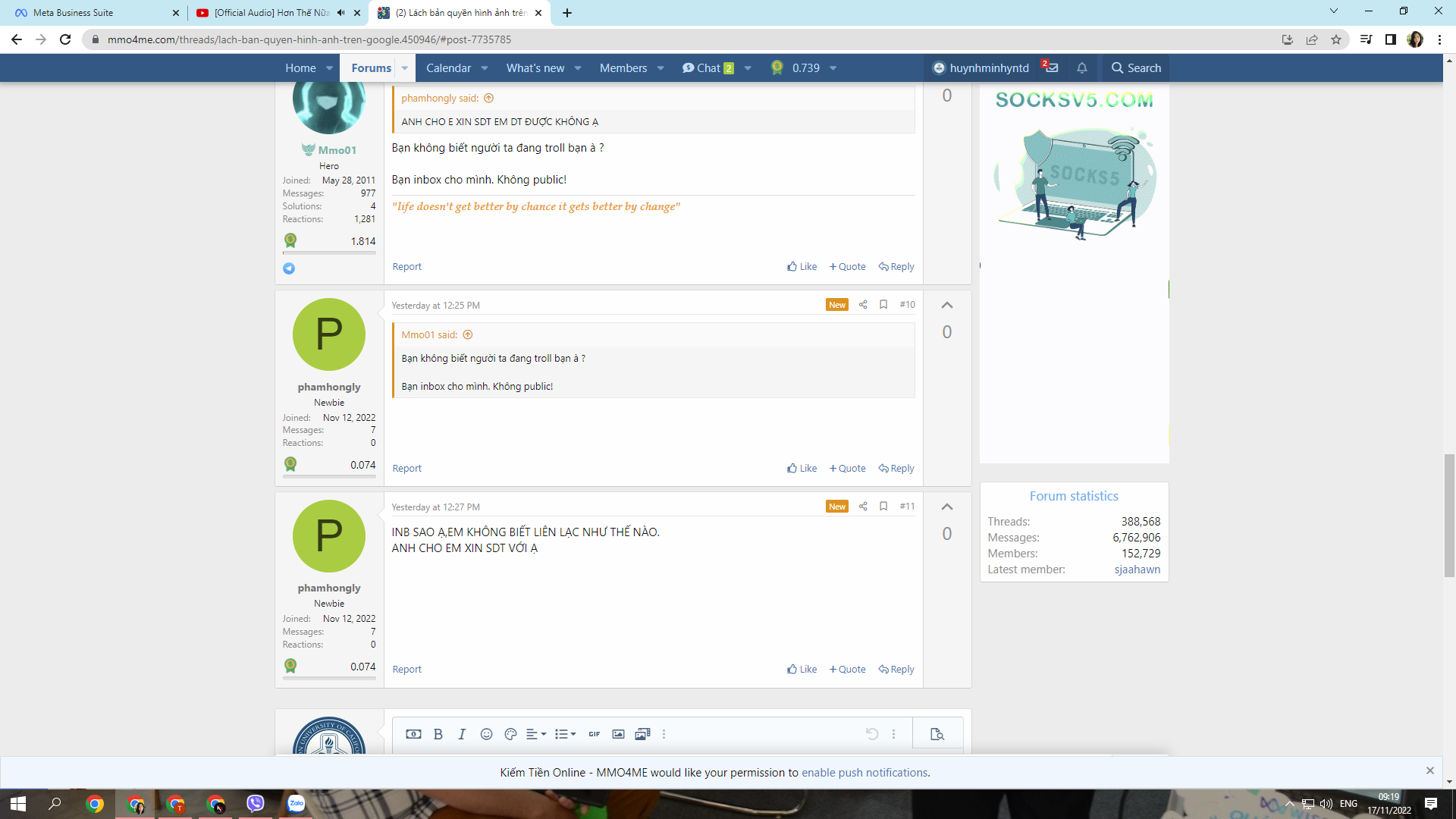This screenshot has height=819, width=1456.
Task: Click the text color palette icon
Action: (510, 734)
